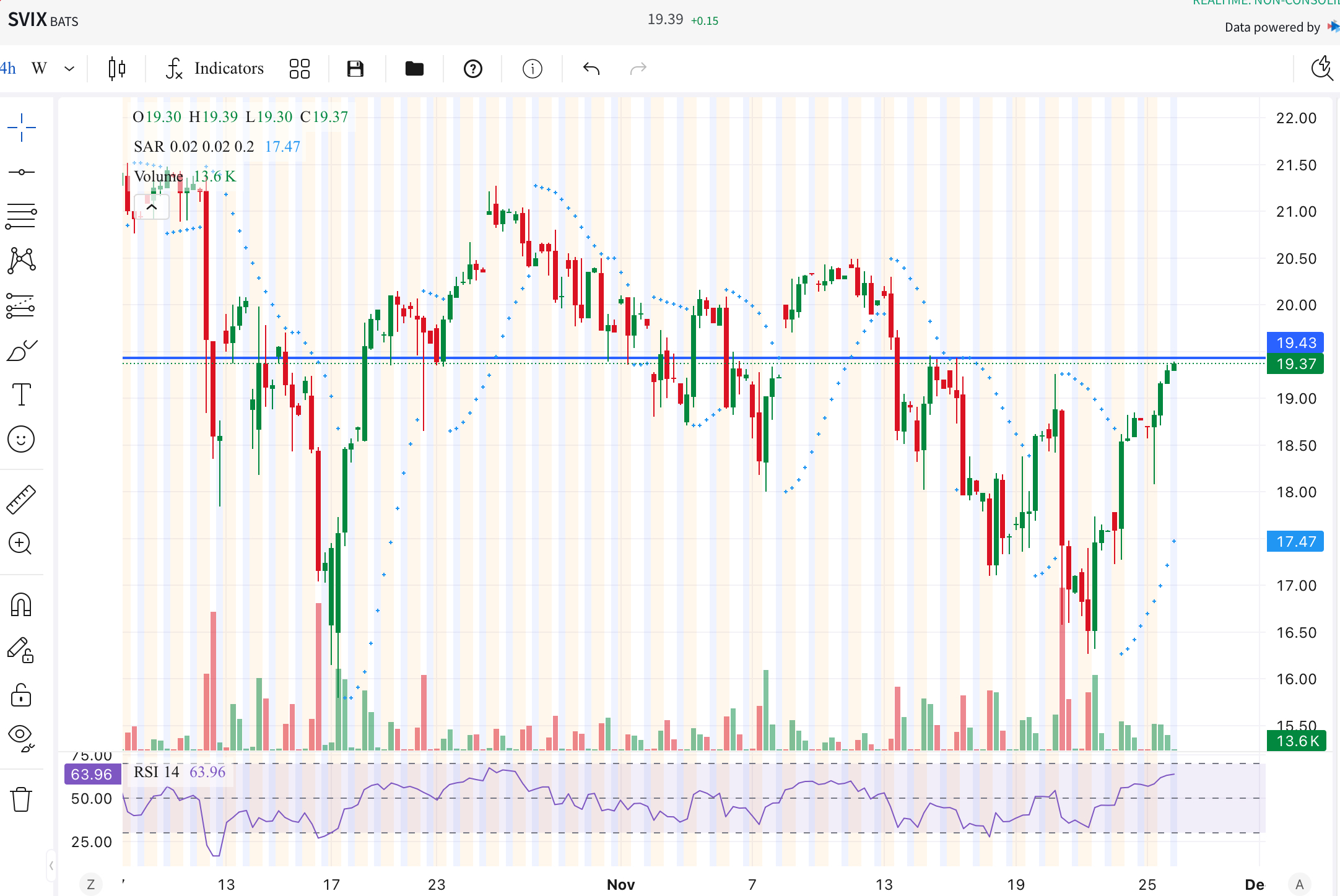1340x896 pixels.
Task: Select the text annotation tool
Action: point(21,394)
